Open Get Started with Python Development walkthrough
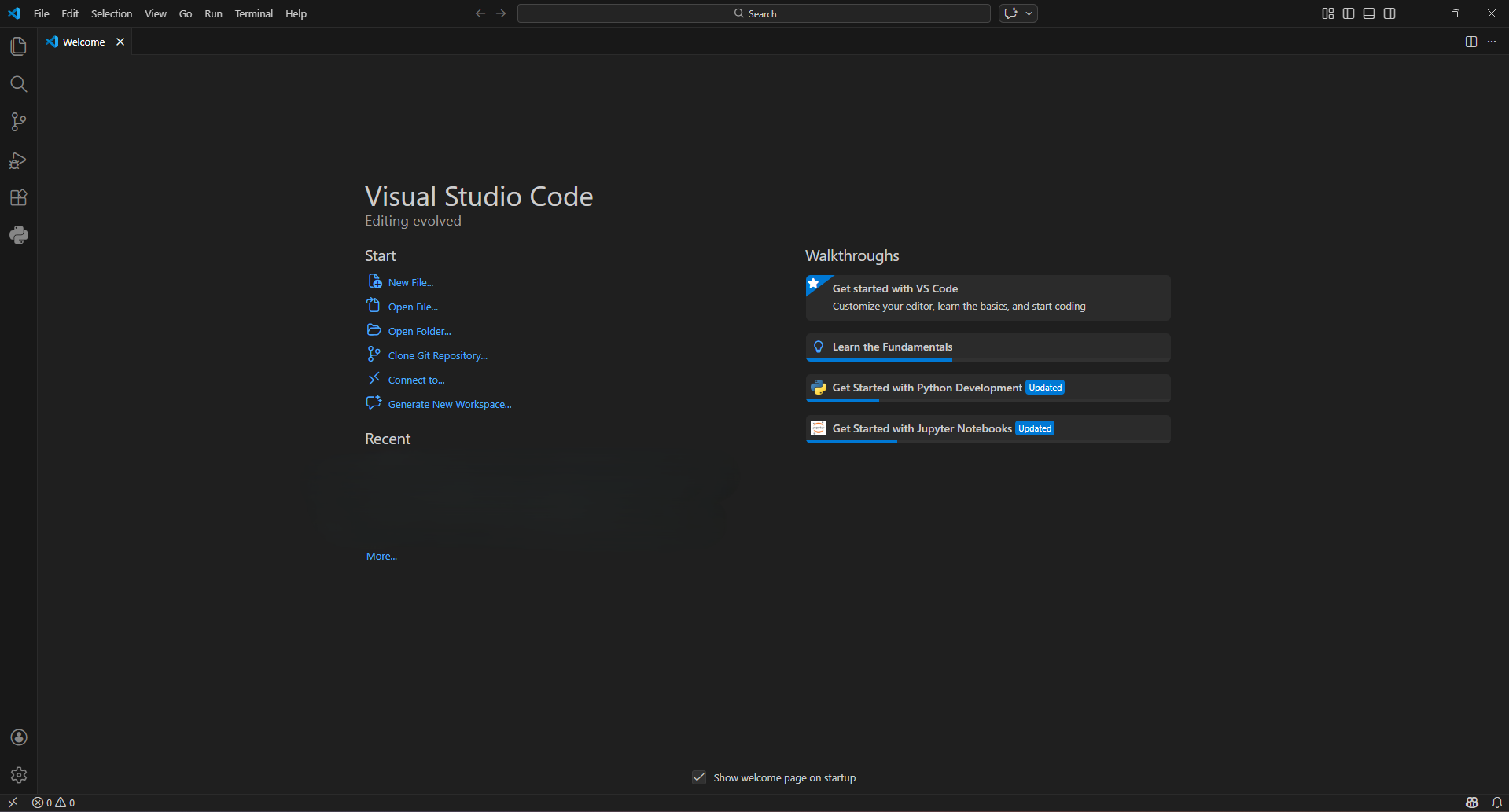 (x=988, y=388)
